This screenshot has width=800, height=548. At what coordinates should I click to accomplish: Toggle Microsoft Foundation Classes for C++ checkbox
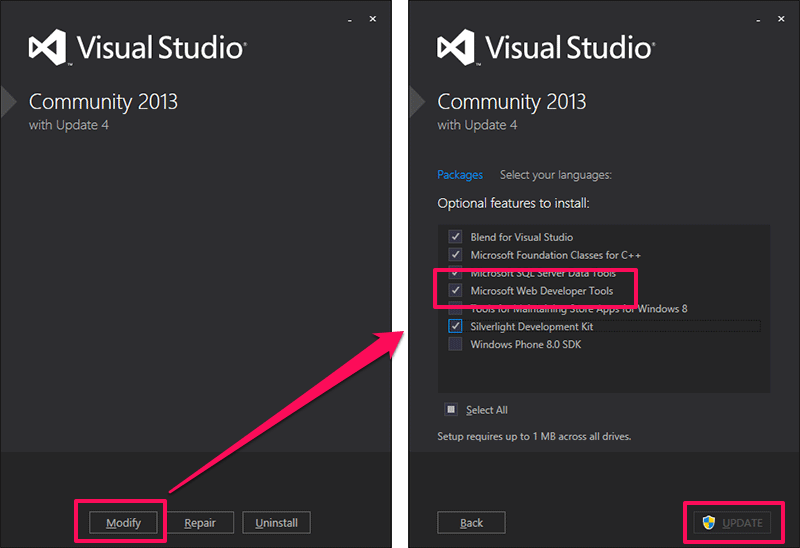click(456, 255)
